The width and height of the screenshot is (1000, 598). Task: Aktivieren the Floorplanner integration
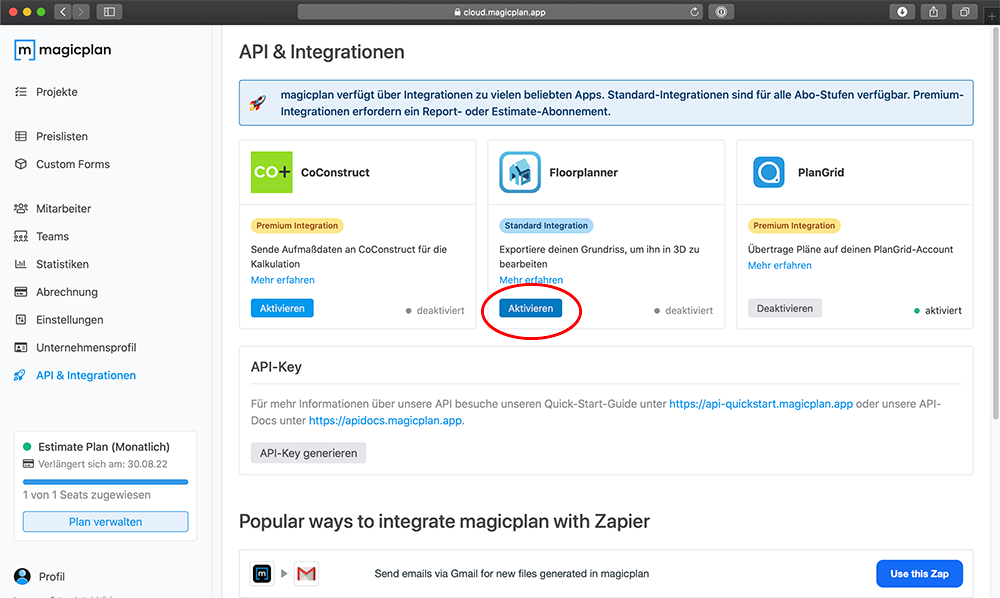pos(531,308)
